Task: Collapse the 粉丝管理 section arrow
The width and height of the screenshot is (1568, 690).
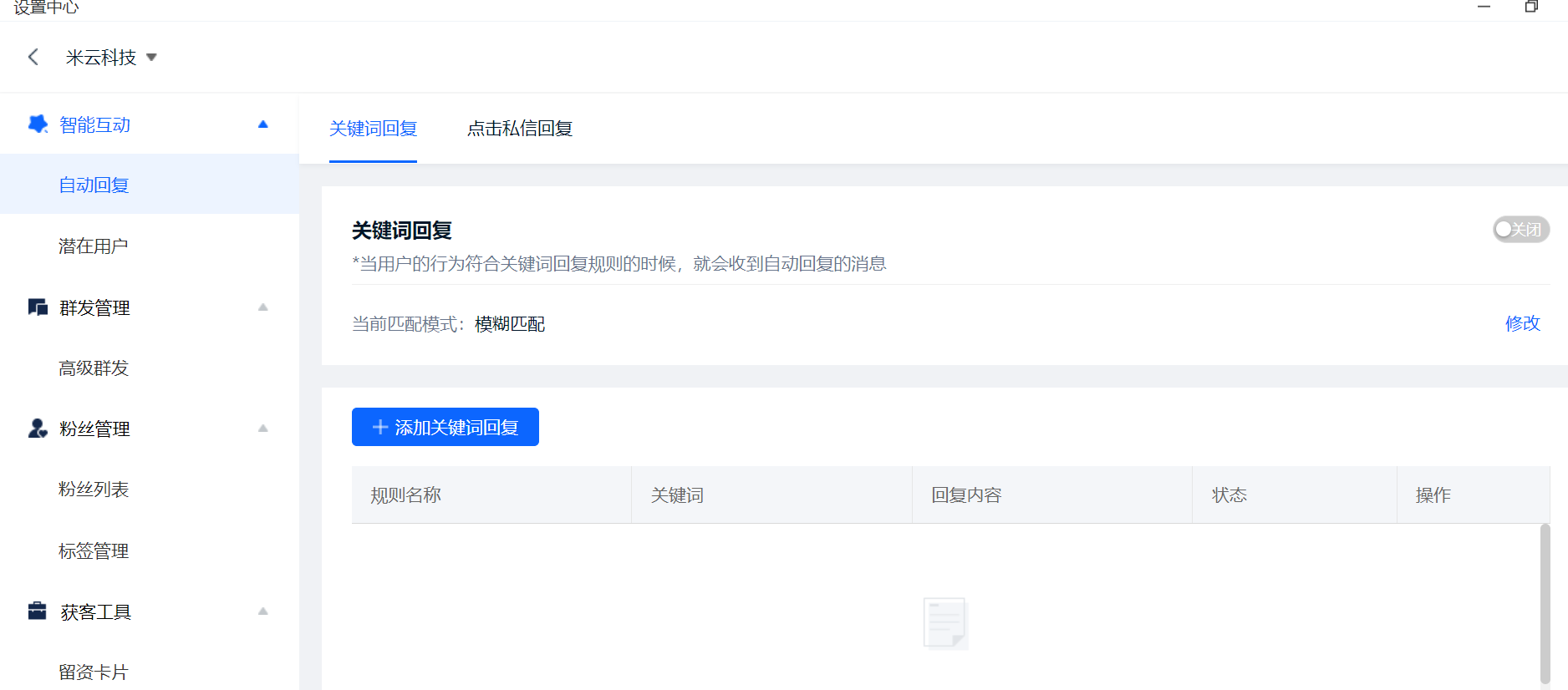Action: point(263,429)
